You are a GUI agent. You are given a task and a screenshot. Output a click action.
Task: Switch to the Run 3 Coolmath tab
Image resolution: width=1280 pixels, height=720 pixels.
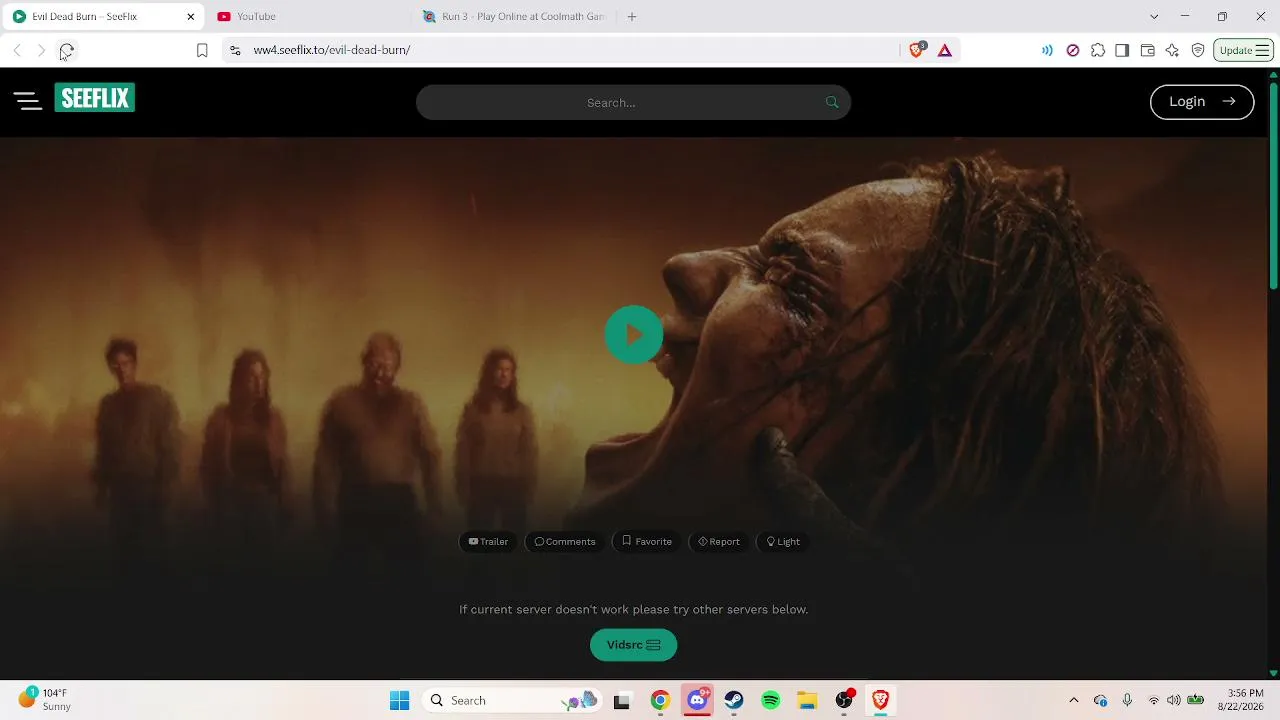[514, 16]
